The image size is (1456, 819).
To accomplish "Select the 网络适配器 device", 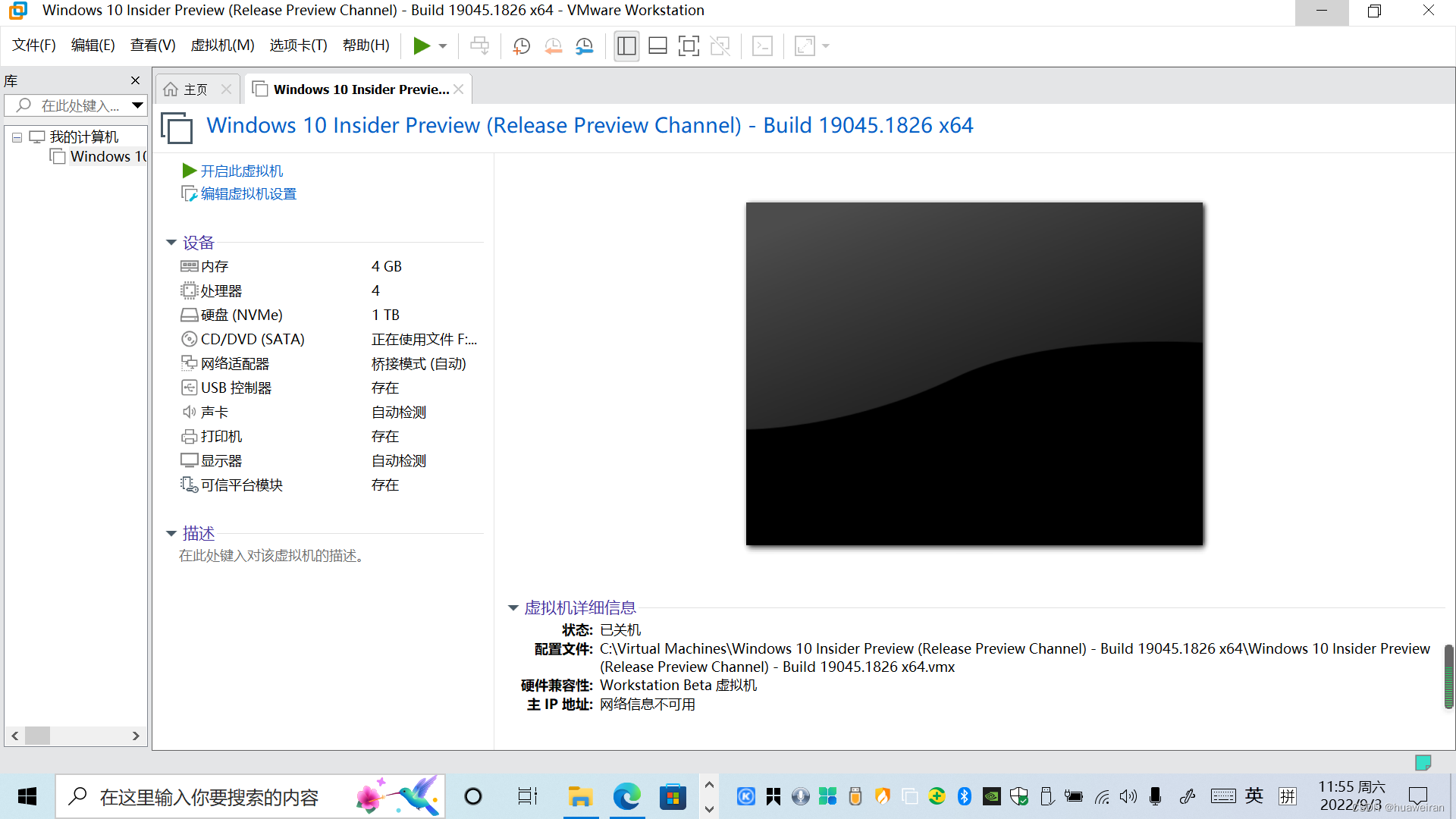I will point(234,364).
